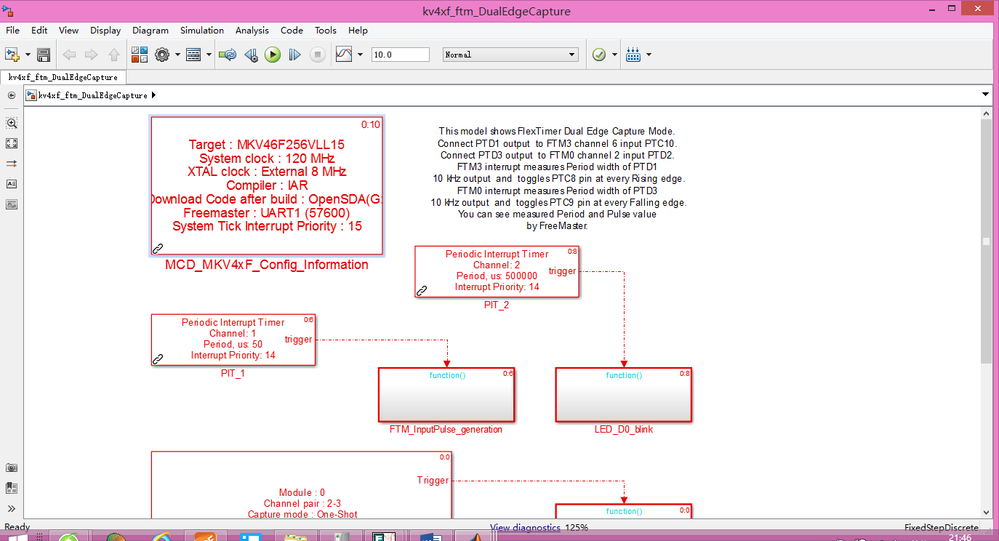Select the kv4xf_ftm_DualEdgeCapture tab

click(x=63, y=77)
